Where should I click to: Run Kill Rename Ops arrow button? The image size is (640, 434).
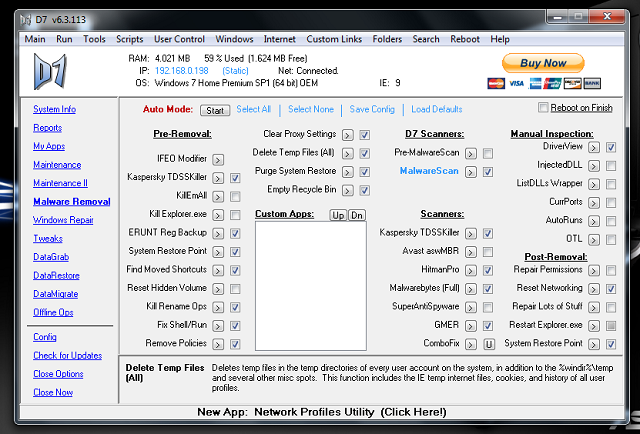click(x=218, y=307)
